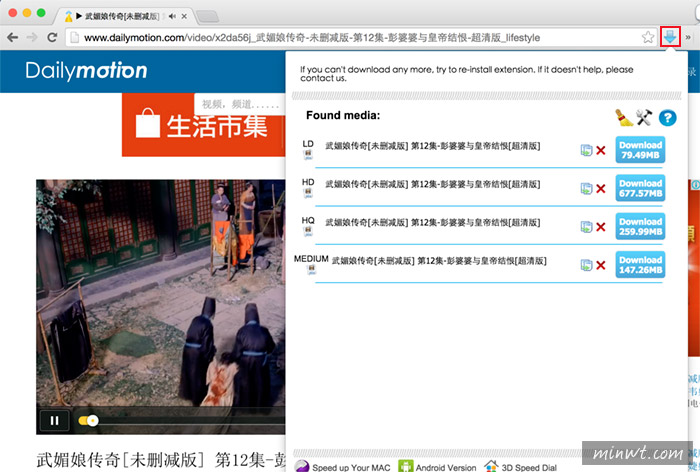
Task: Download the MEDIUM 147.26MB video
Action: (640, 265)
